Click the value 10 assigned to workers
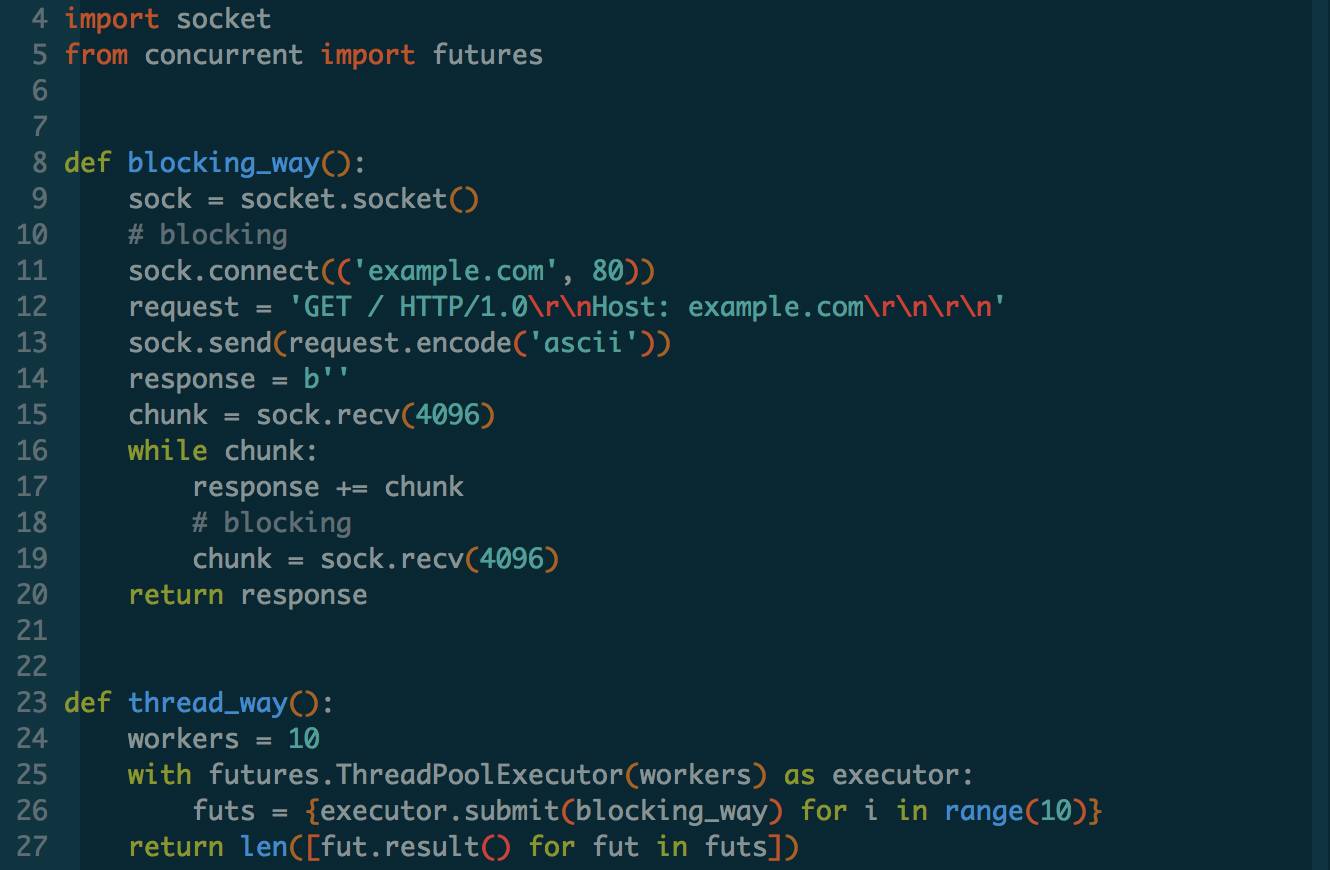This screenshot has width=1330, height=870. pos(303,739)
